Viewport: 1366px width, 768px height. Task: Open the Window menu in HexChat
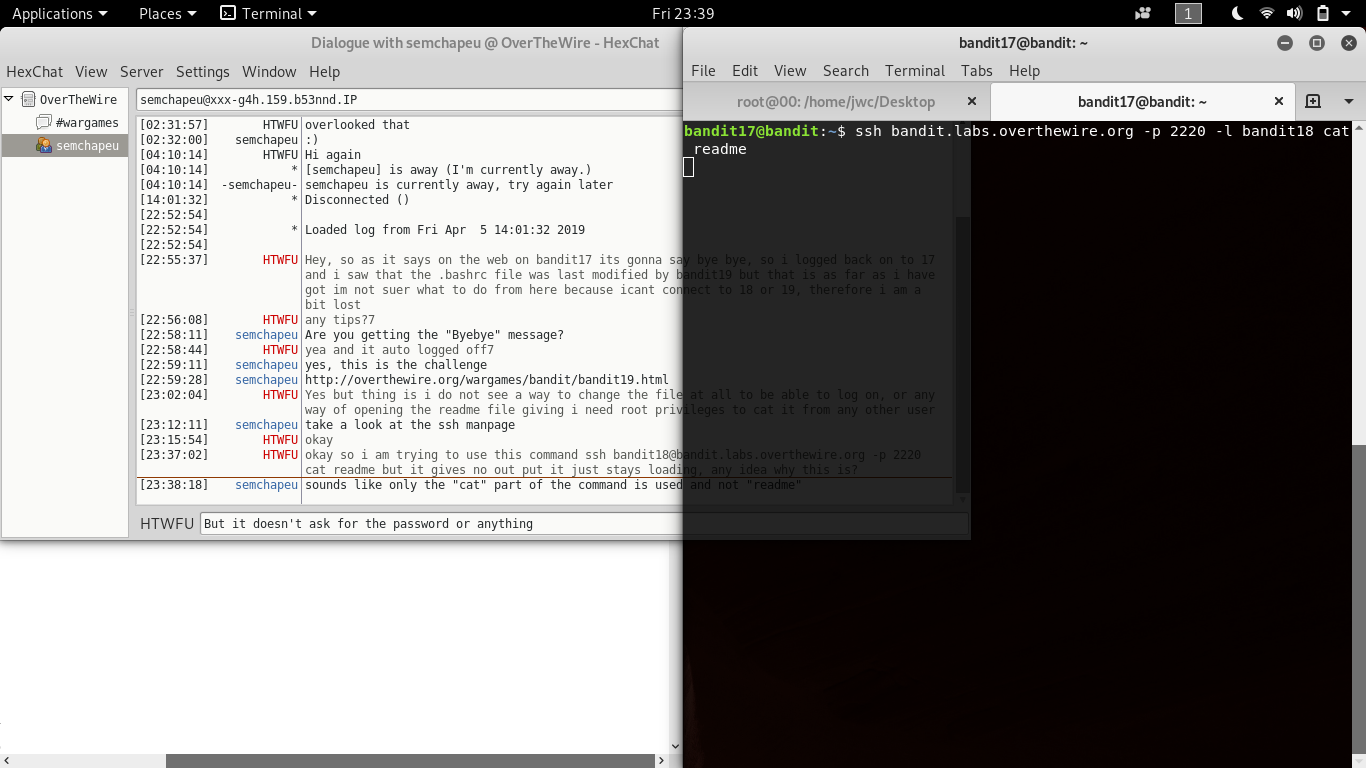(x=269, y=72)
